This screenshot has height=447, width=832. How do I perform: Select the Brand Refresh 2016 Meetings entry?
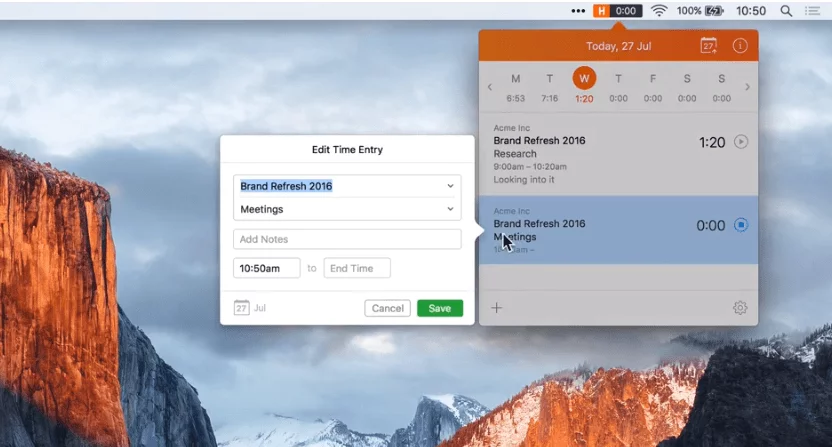[x=618, y=230]
